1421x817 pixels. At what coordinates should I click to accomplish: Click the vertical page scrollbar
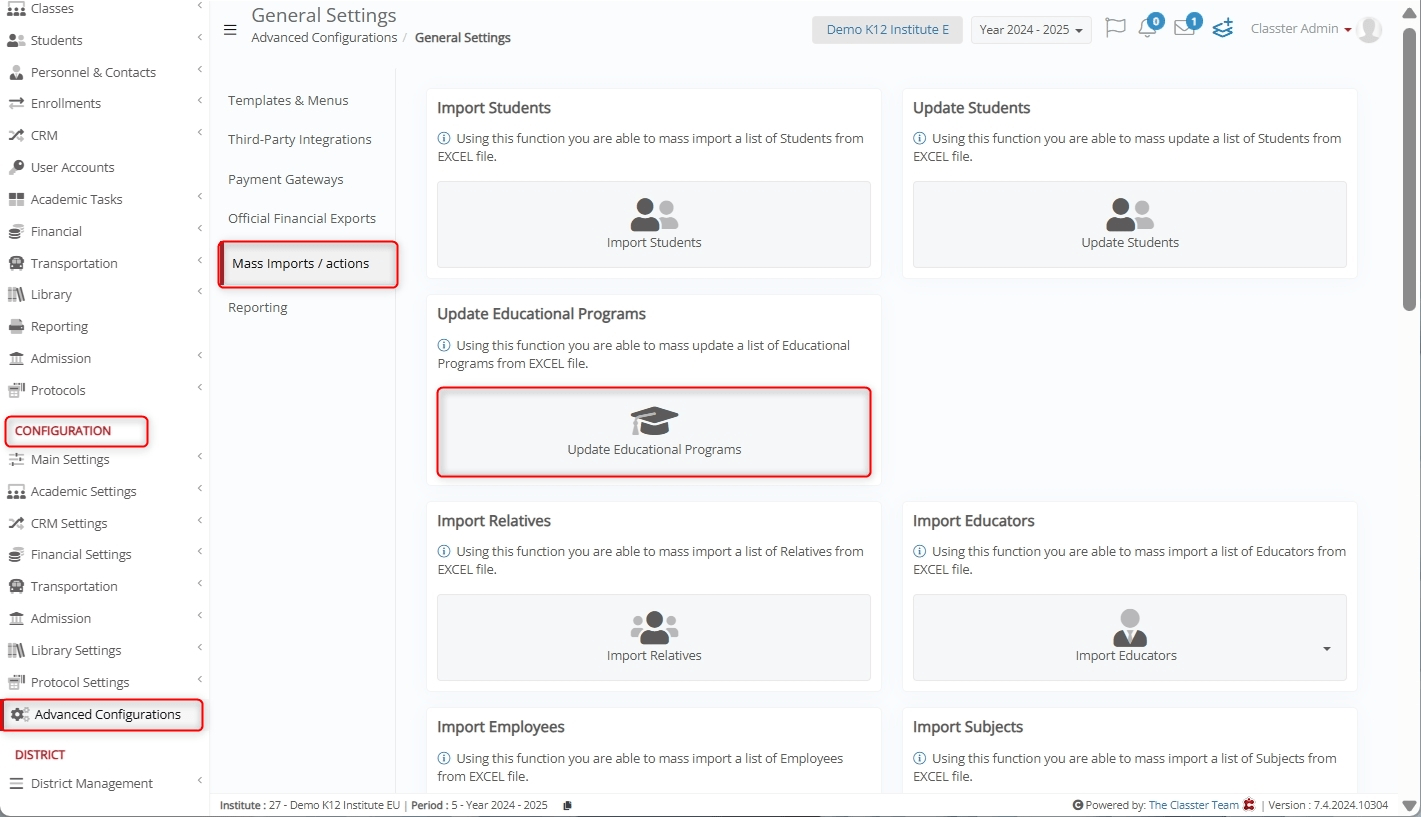[x=1410, y=170]
